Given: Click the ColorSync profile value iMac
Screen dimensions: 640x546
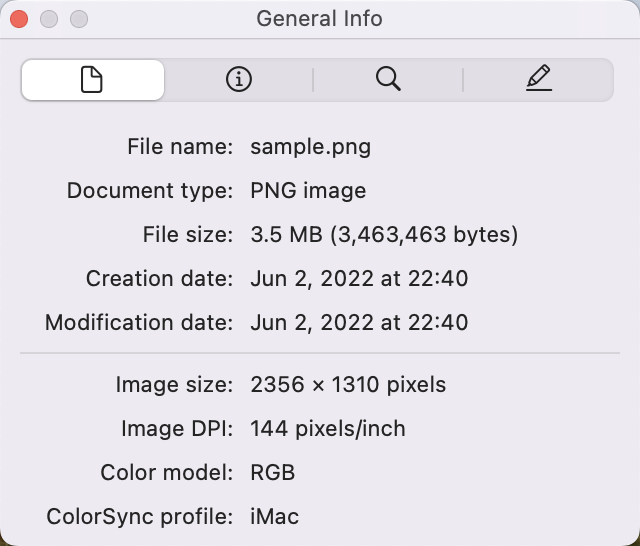Looking at the screenshot, I should click(x=274, y=517).
